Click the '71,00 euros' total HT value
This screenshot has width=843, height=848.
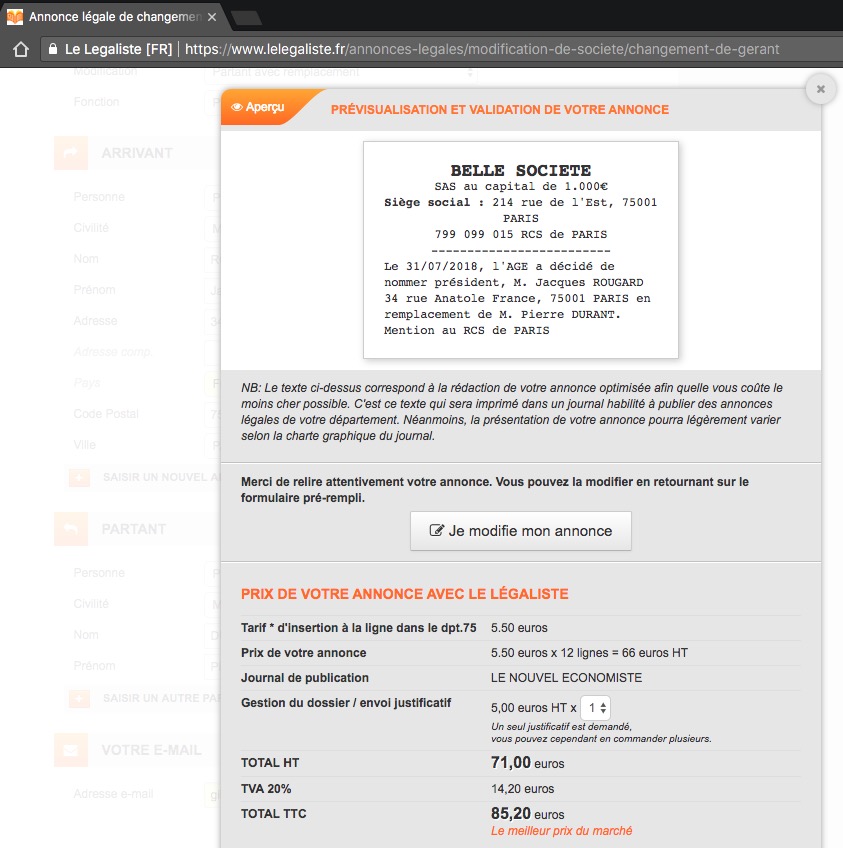[527, 763]
